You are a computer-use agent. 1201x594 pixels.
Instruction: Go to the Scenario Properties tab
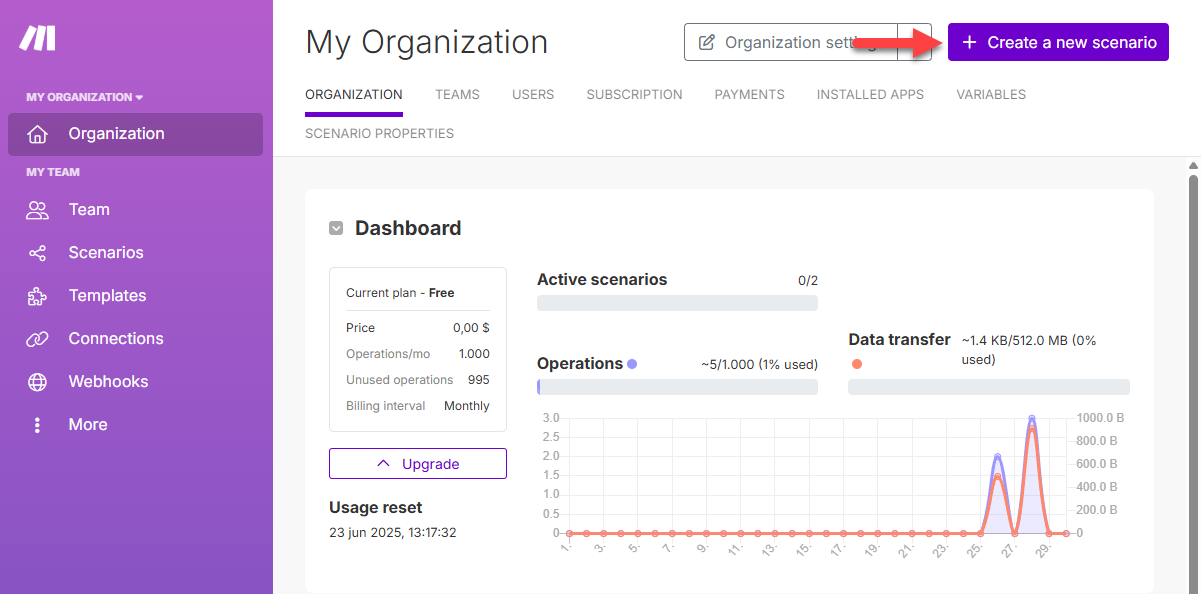pyautogui.click(x=379, y=134)
